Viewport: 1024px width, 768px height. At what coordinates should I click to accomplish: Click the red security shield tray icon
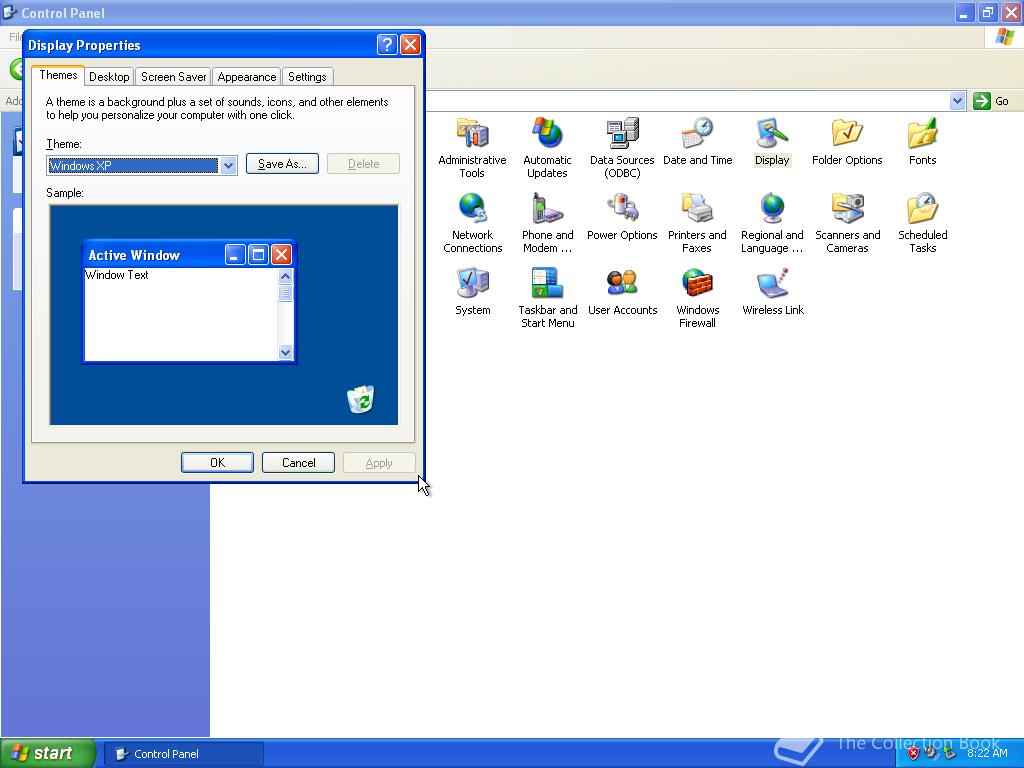pyautogui.click(x=914, y=753)
